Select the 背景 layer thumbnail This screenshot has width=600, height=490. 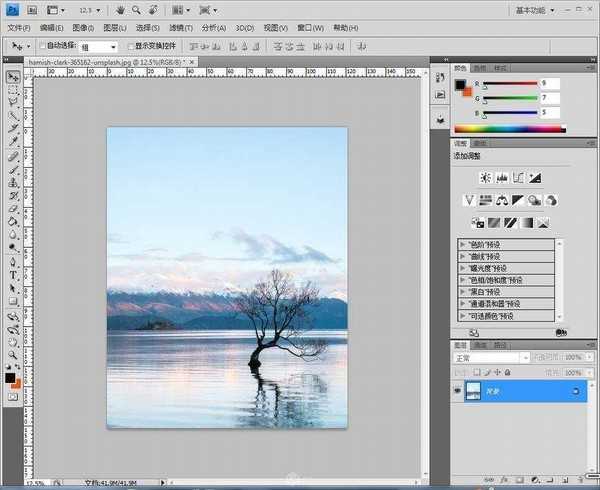click(475, 391)
